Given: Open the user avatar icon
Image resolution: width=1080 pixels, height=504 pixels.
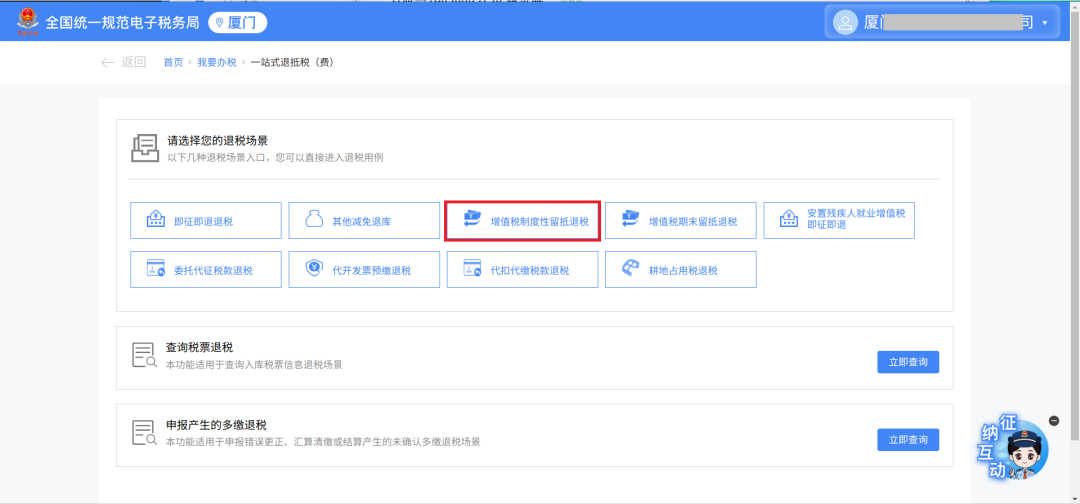Looking at the screenshot, I should [844, 23].
